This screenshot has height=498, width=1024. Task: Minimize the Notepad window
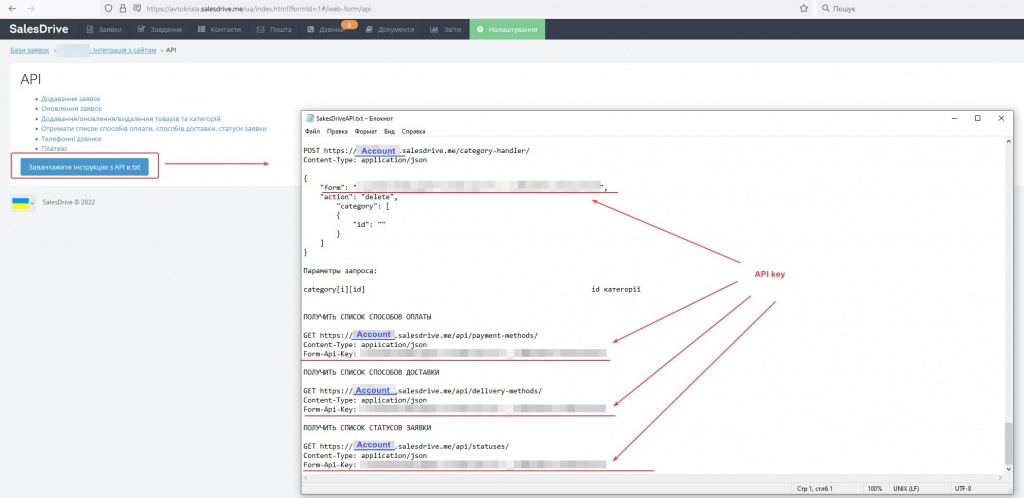coord(954,118)
